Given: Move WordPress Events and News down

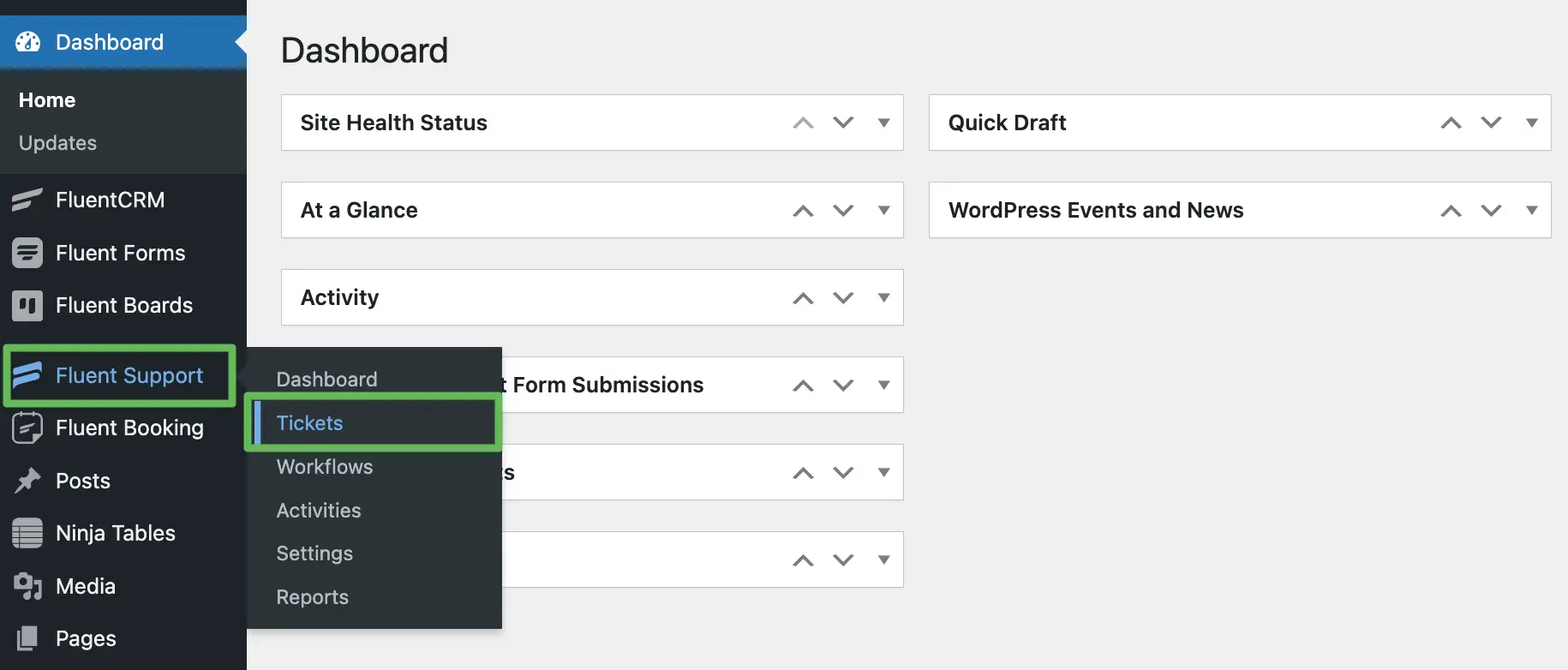Looking at the screenshot, I should point(1491,210).
